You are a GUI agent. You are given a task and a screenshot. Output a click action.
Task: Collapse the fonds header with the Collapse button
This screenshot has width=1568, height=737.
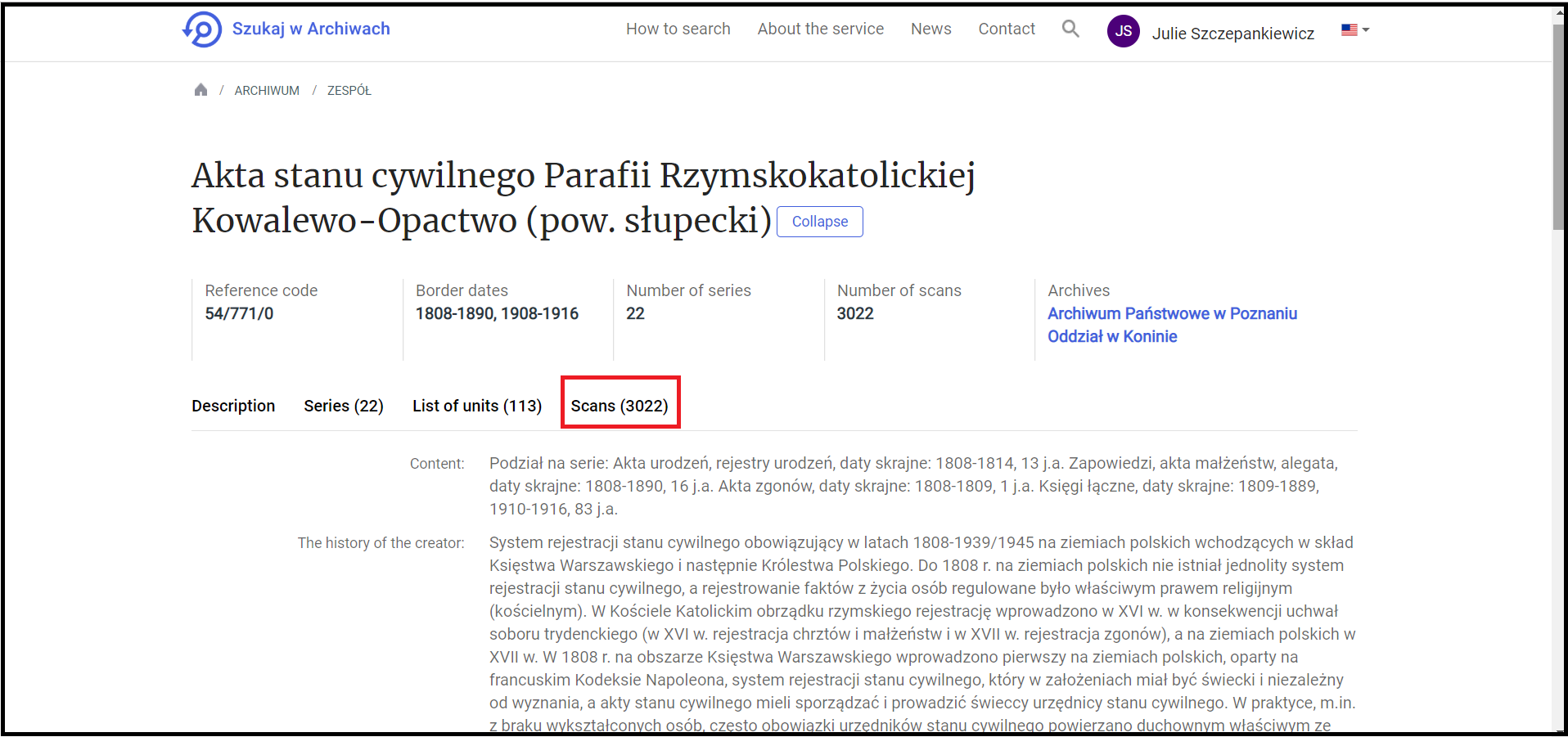(819, 221)
